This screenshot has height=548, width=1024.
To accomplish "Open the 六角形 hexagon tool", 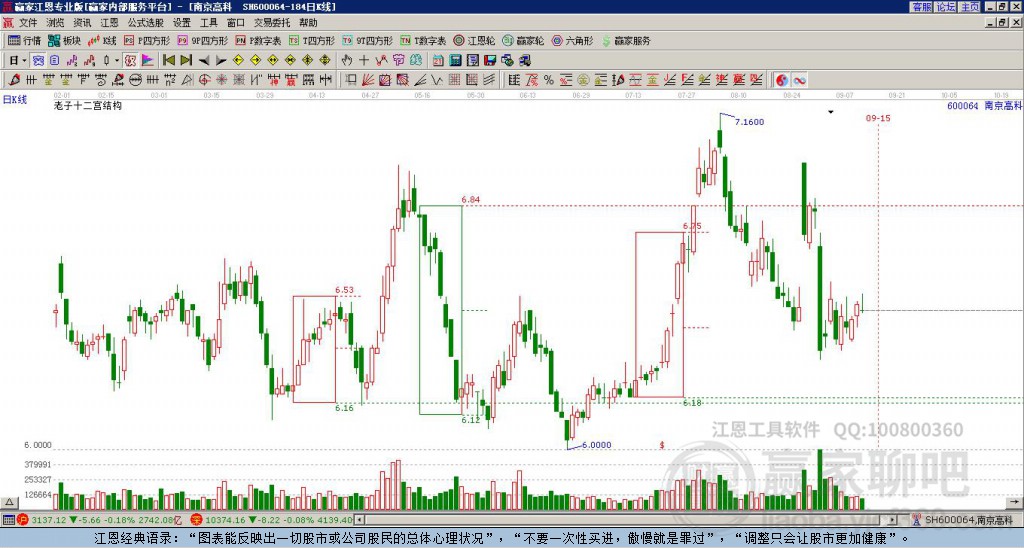I will click(x=572, y=40).
